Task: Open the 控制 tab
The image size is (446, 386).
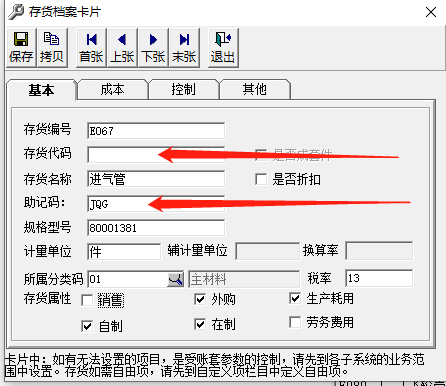Action: (x=183, y=89)
